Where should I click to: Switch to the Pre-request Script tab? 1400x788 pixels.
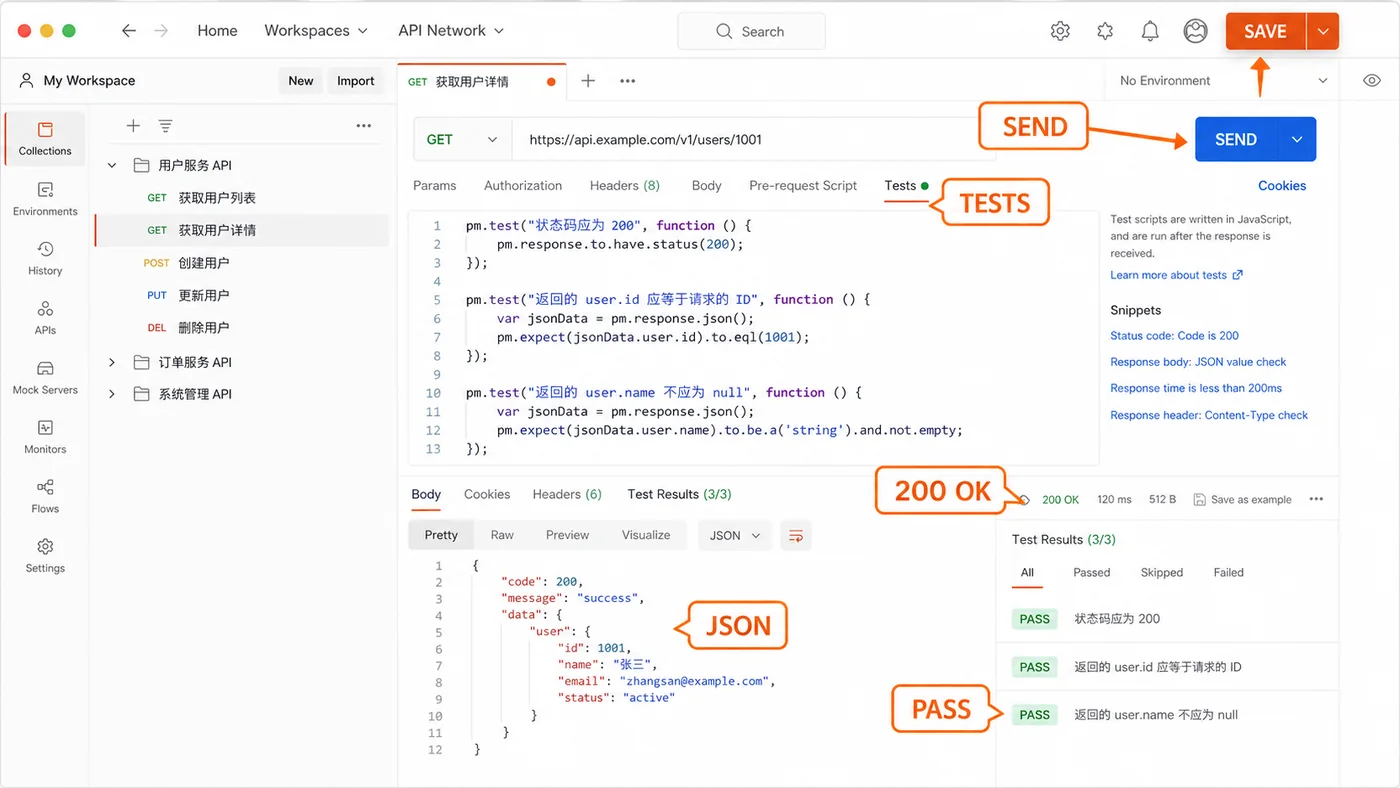pyautogui.click(x=803, y=186)
